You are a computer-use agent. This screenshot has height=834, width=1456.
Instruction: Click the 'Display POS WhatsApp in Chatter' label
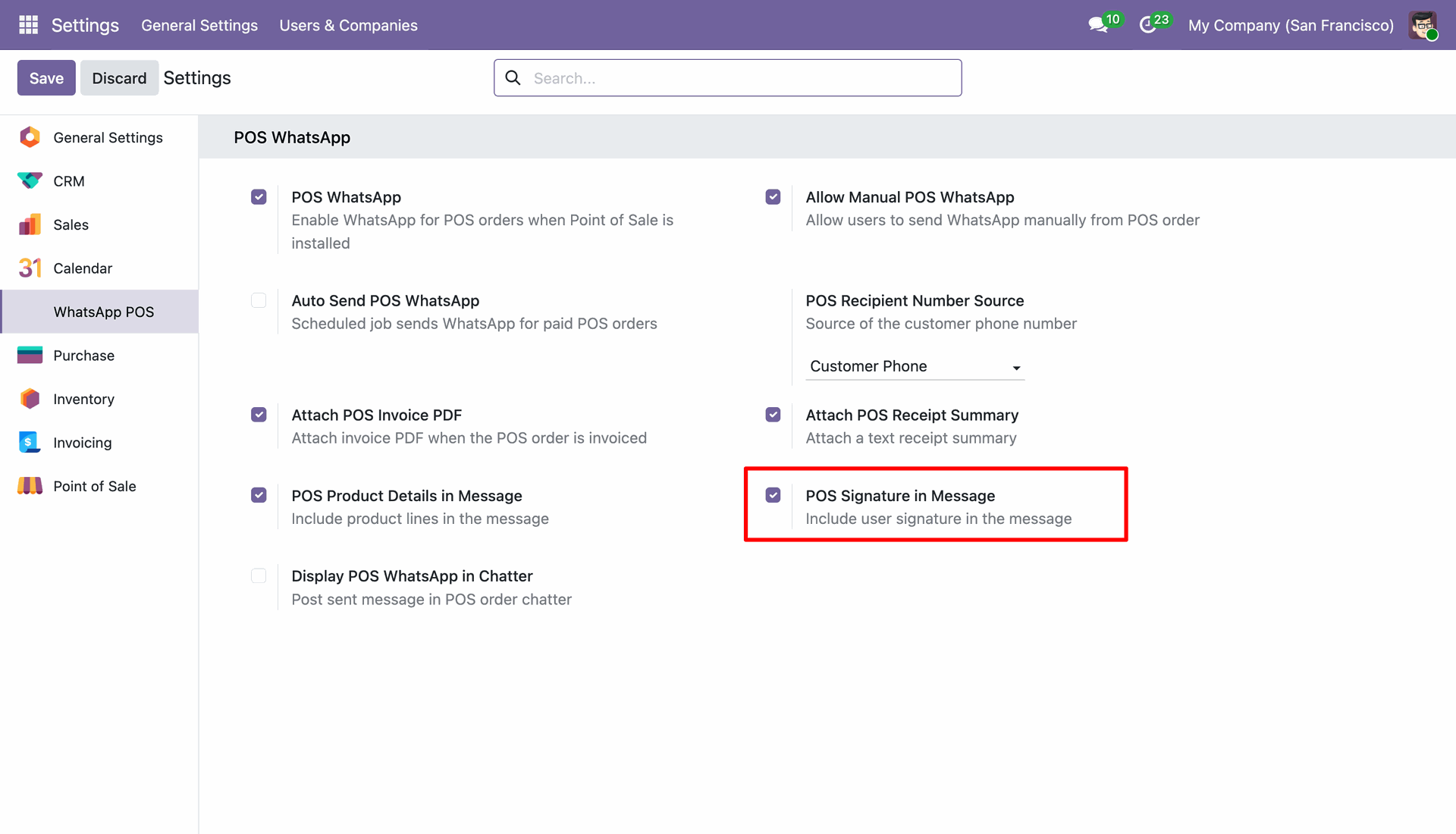coord(412,576)
